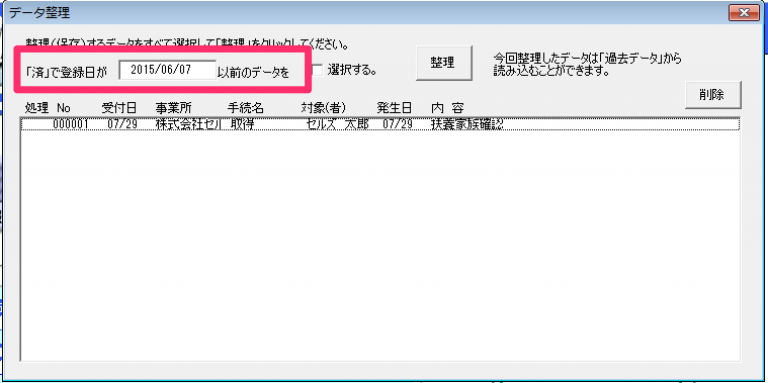Click the 株式会社セル office cell in the row
The width and height of the screenshot is (768, 383).
point(188,124)
